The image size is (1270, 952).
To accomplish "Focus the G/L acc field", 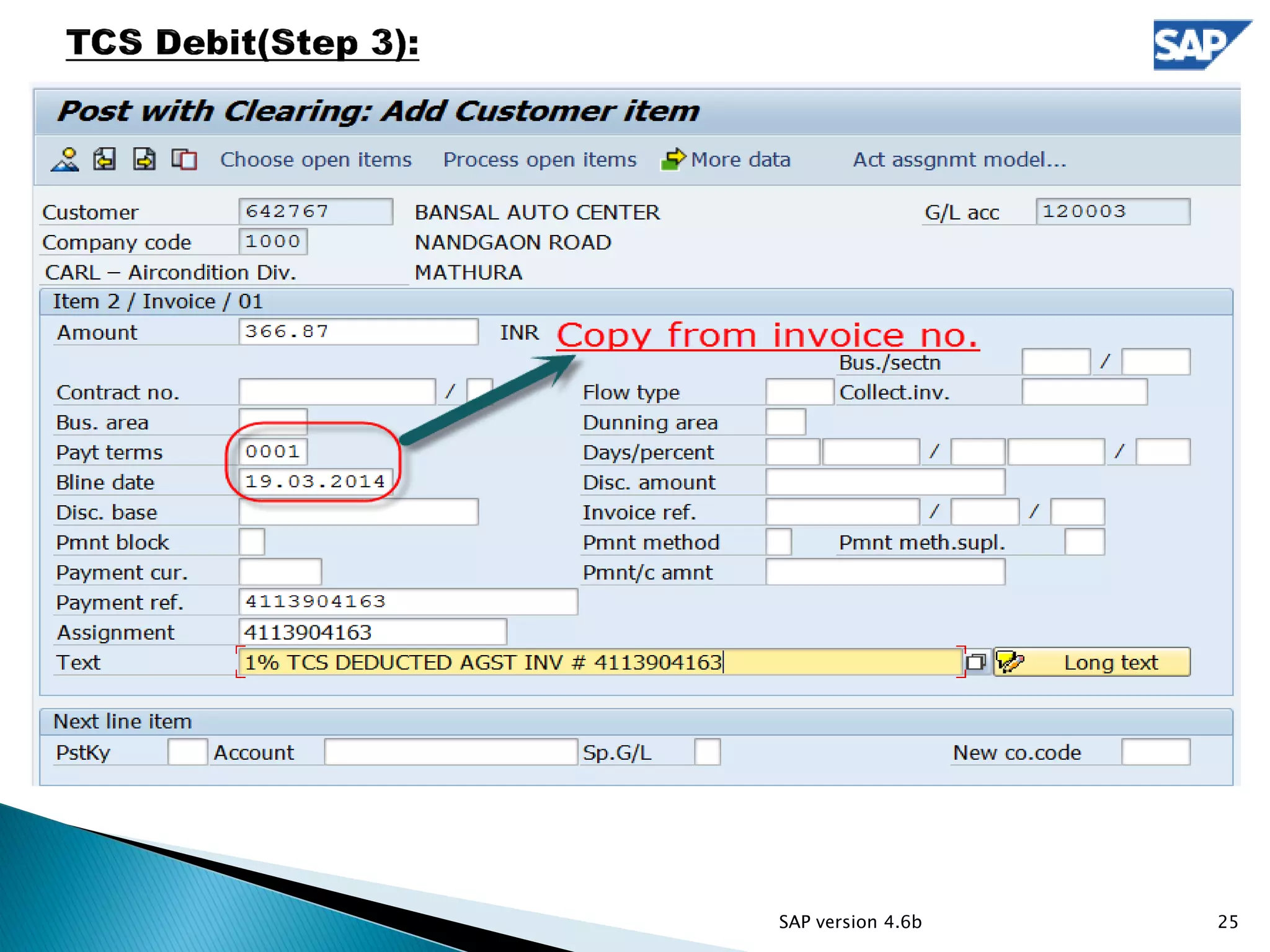I will point(1113,211).
